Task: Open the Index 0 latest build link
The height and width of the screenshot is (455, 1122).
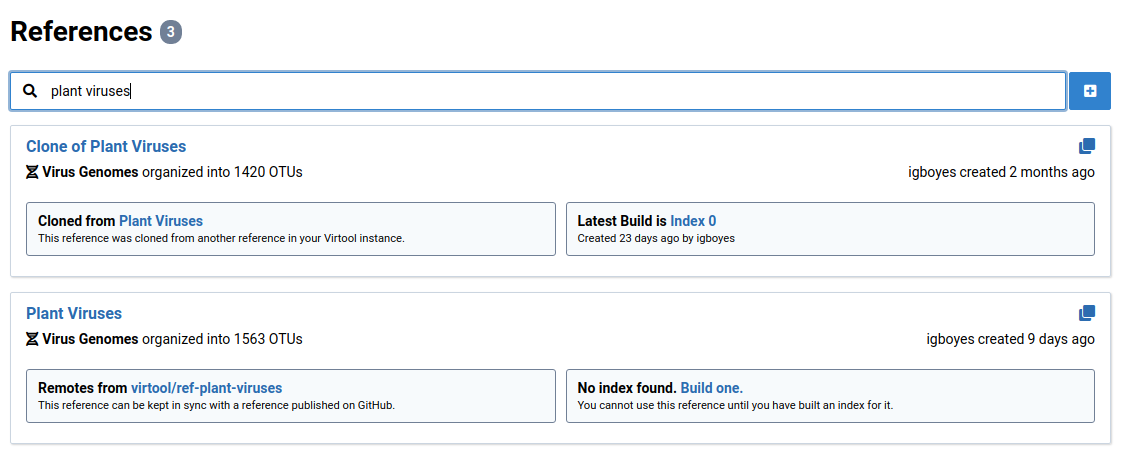Action: (693, 221)
